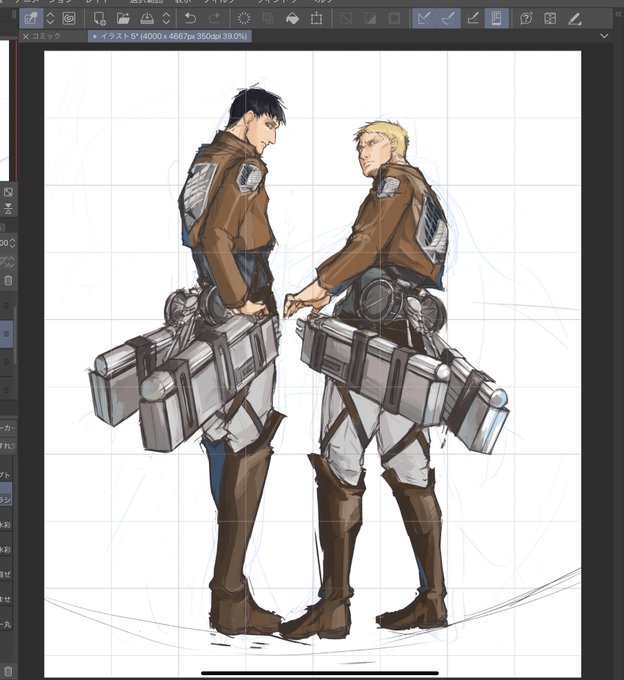Viewport: 624px width, 680px height.
Task: Click the highlighted edit icon at toolbar start
Action: 31,18
